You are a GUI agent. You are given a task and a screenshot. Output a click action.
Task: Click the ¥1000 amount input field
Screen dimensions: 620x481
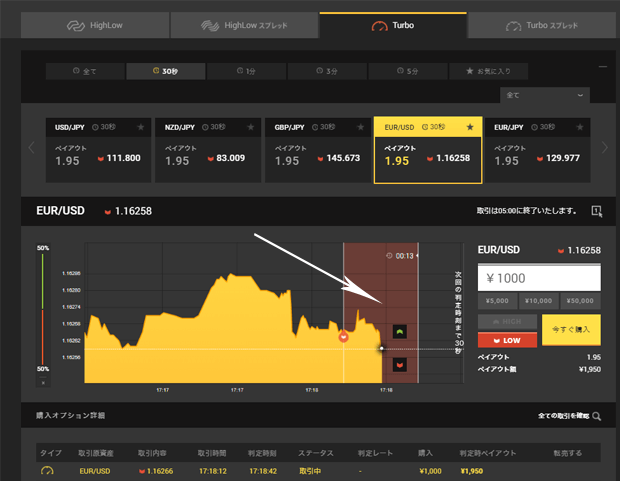[x=539, y=278]
